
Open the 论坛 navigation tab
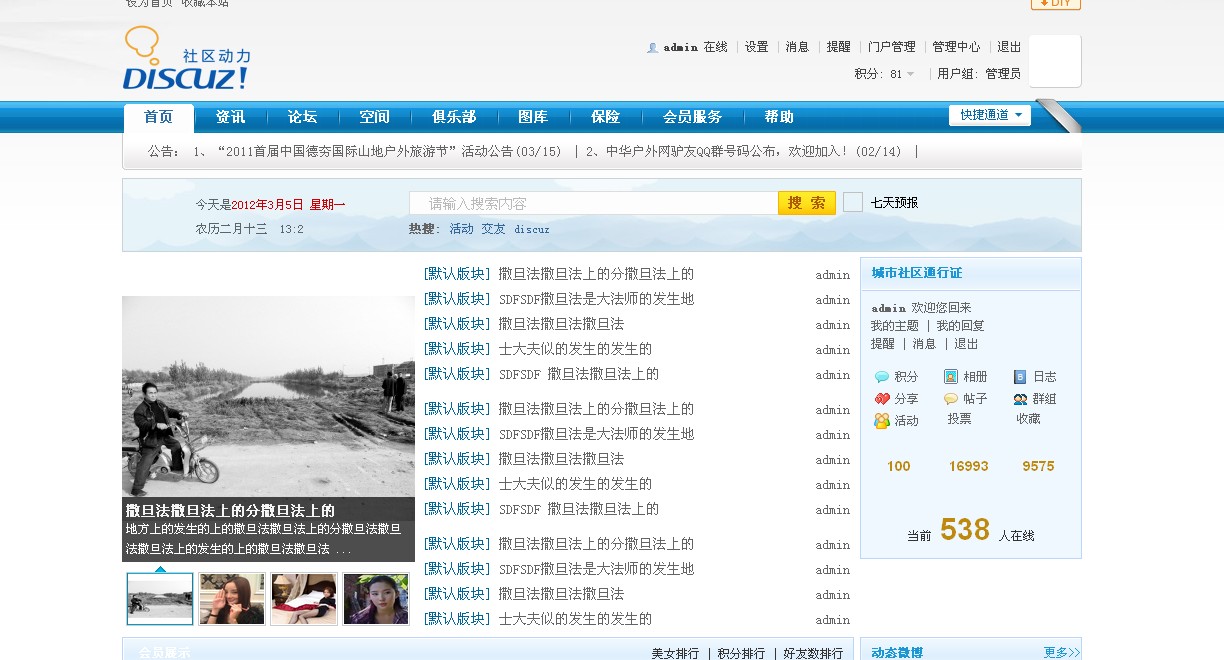302,117
